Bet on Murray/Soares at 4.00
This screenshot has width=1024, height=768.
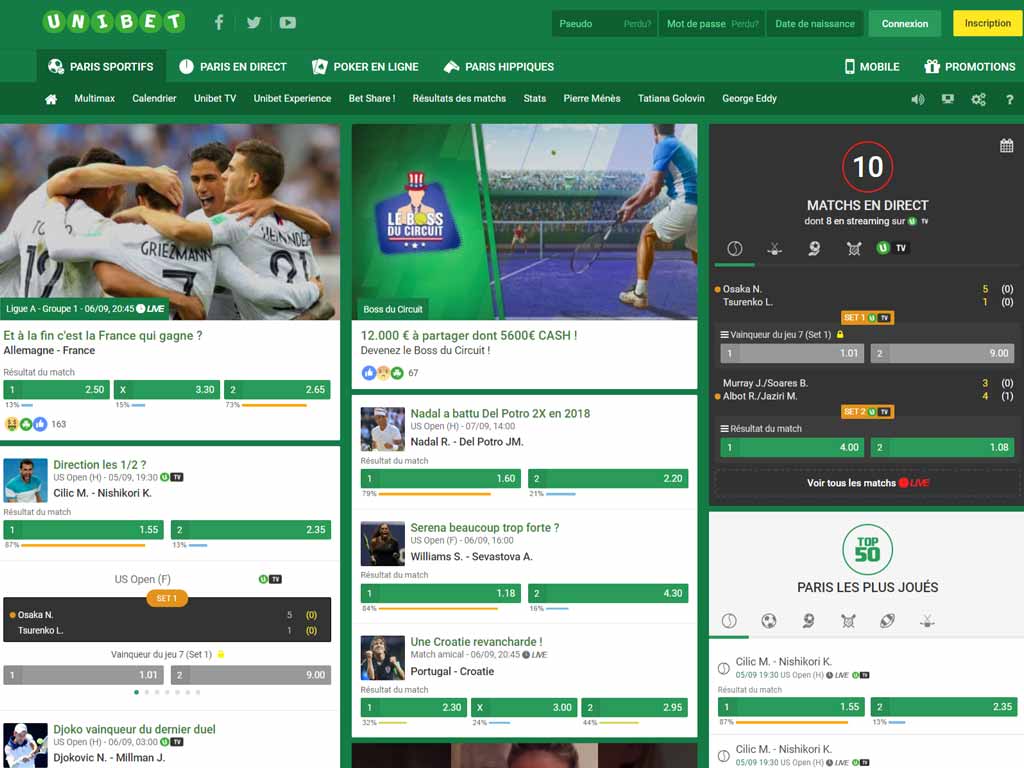[792, 447]
